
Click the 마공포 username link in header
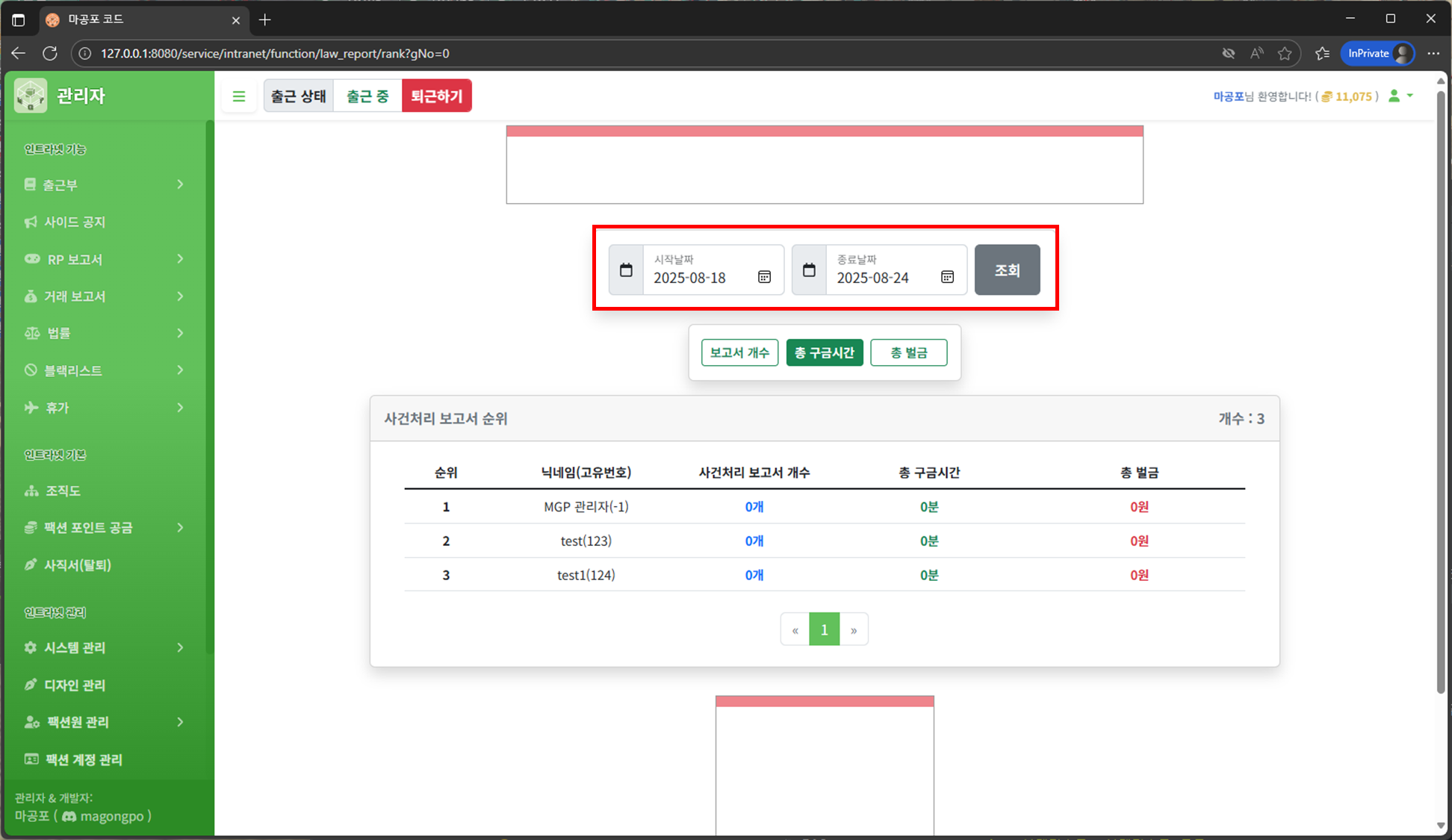(1229, 96)
